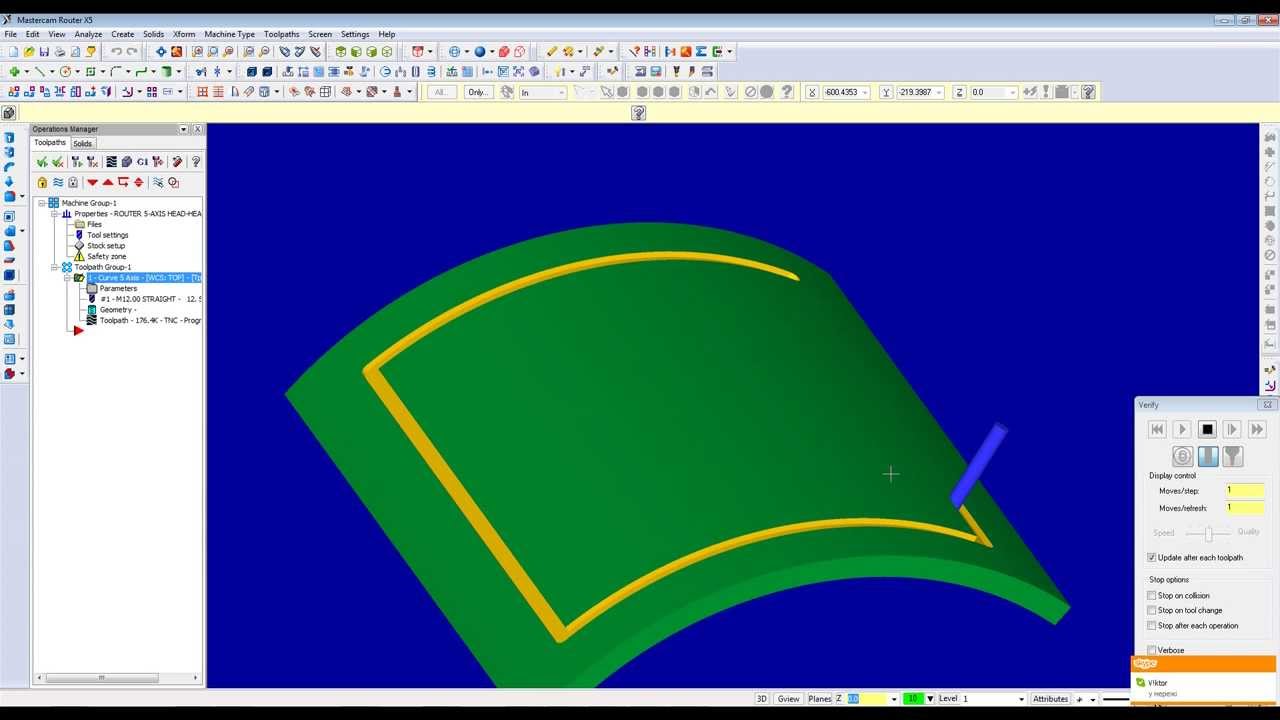
Task: Open the Machine Type menu
Action: [x=229, y=34]
